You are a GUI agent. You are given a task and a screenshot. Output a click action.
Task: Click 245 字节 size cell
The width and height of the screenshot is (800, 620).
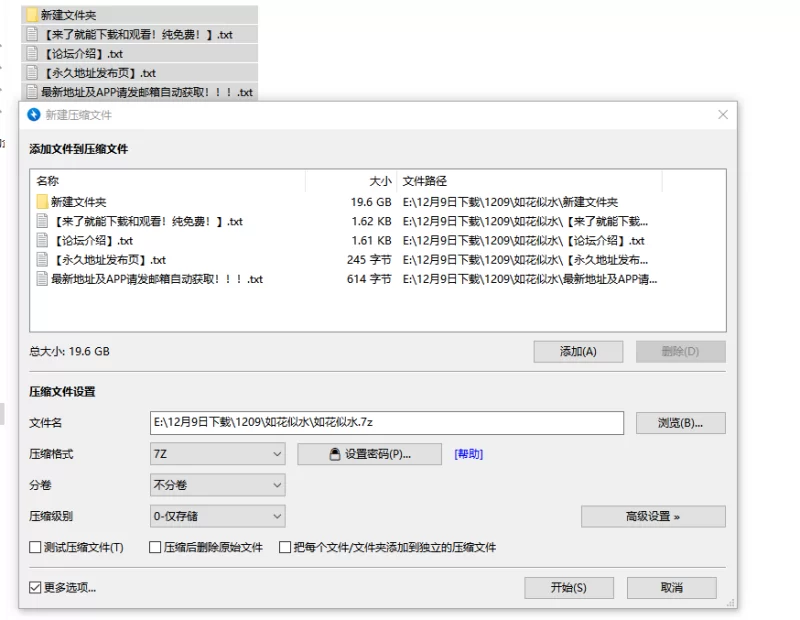[369, 260]
